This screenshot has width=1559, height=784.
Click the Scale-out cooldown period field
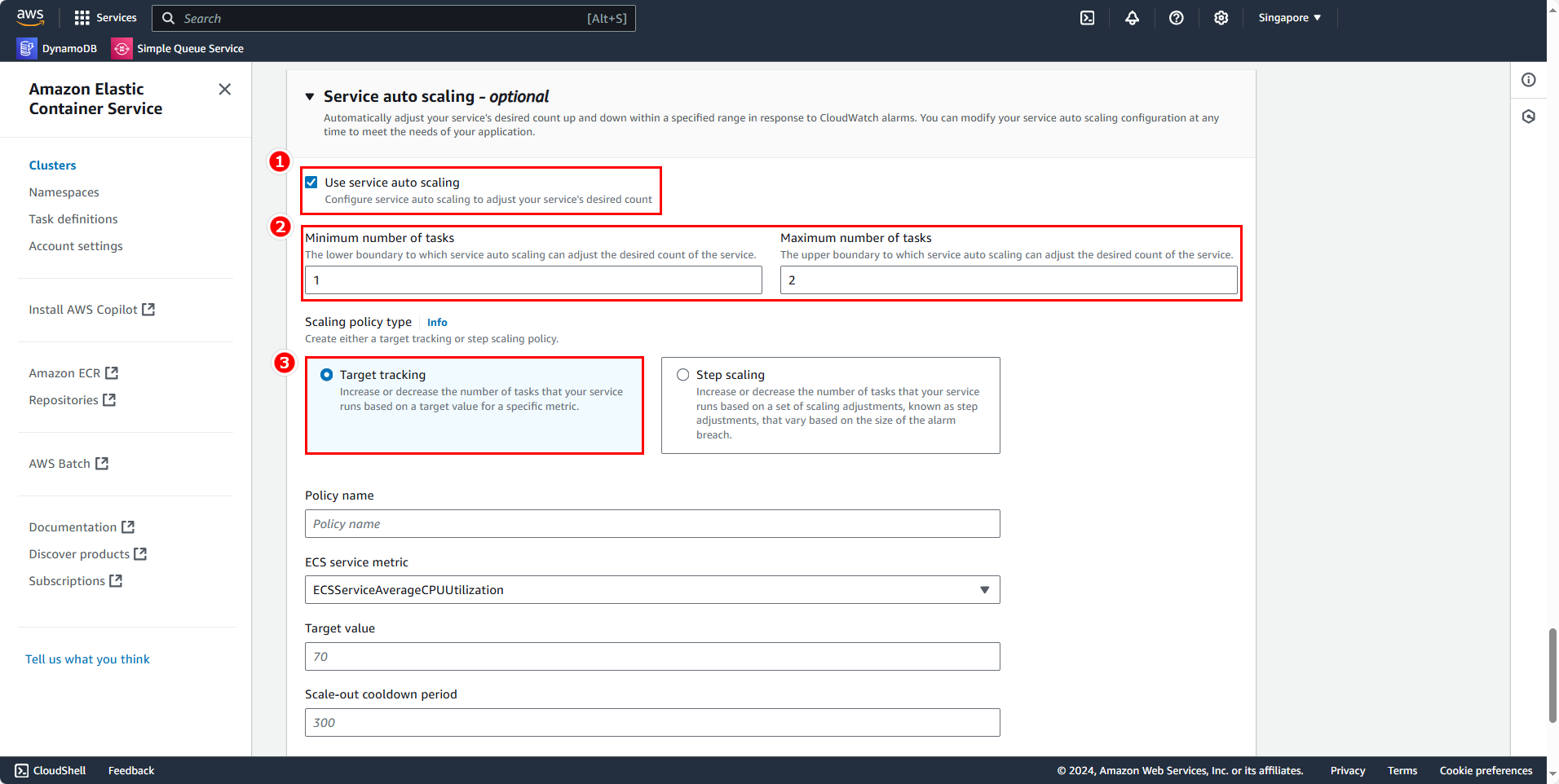click(x=652, y=723)
